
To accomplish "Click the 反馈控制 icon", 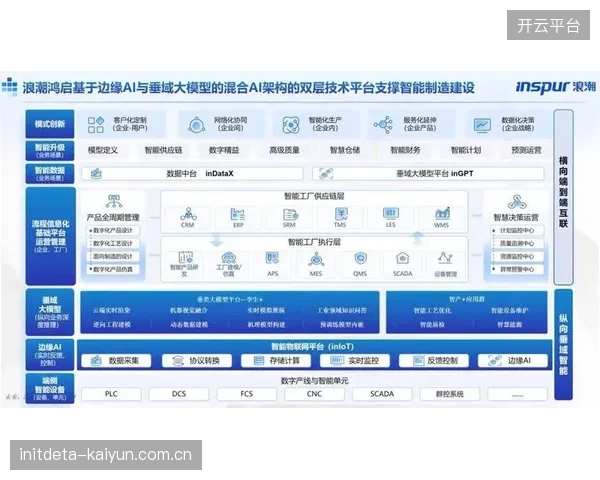I will (x=419, y=360).
